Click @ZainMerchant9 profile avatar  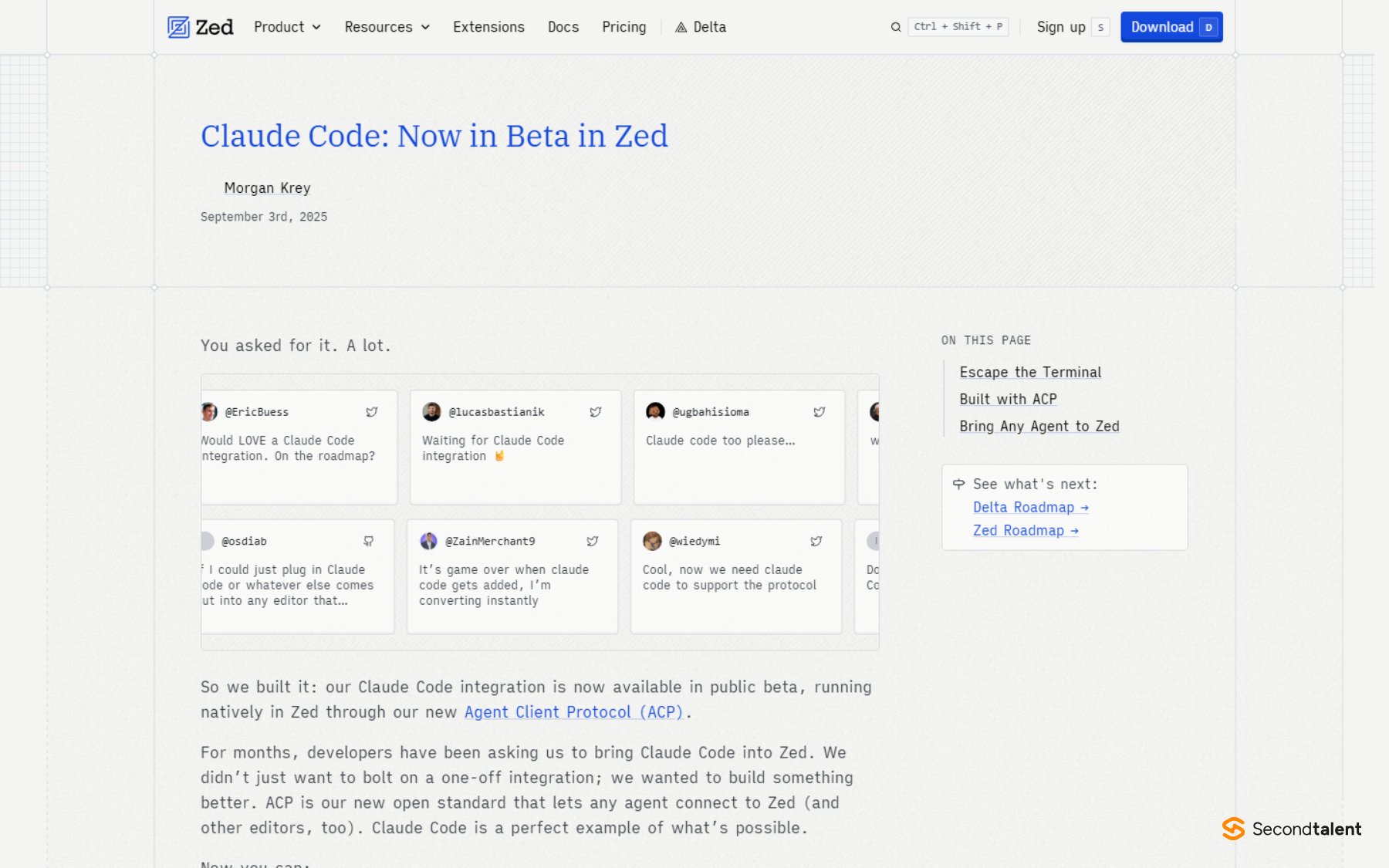click(x=428, y=542)
